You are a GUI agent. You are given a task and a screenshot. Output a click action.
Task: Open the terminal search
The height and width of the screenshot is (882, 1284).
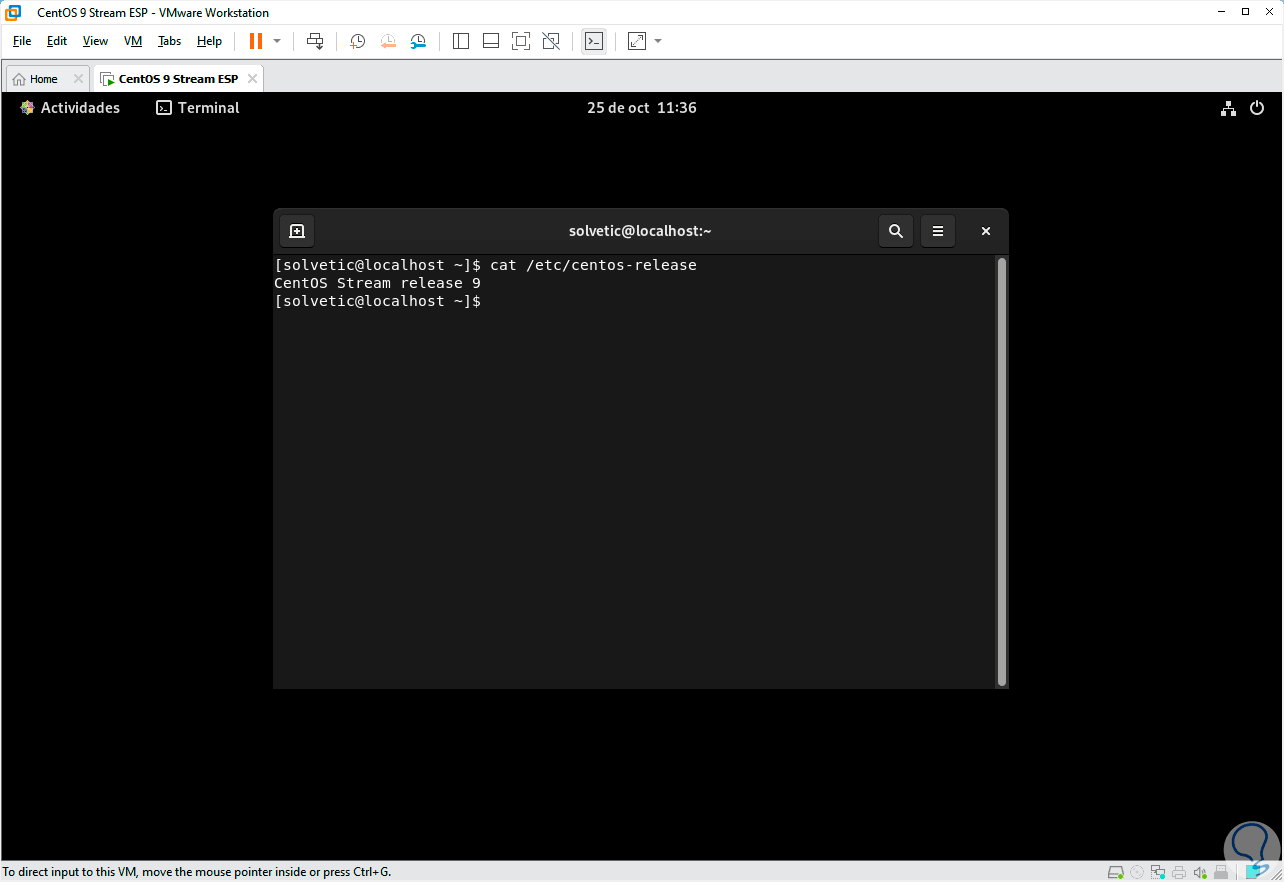click(896, 231)
